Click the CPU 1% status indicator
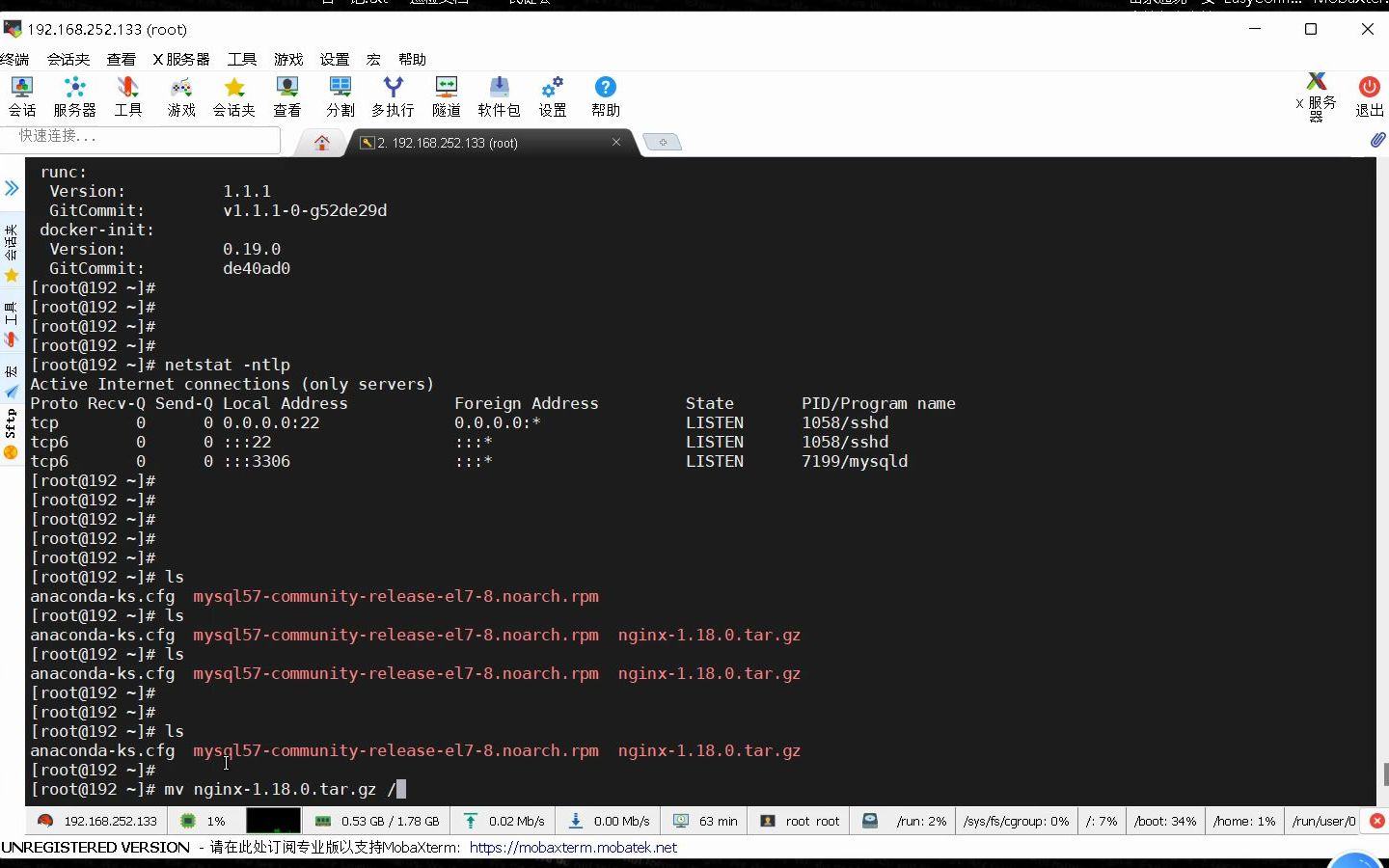Image resolution: width=1389 pixels, height=868 pixels. pyautogui.click(x=204, y=821)
